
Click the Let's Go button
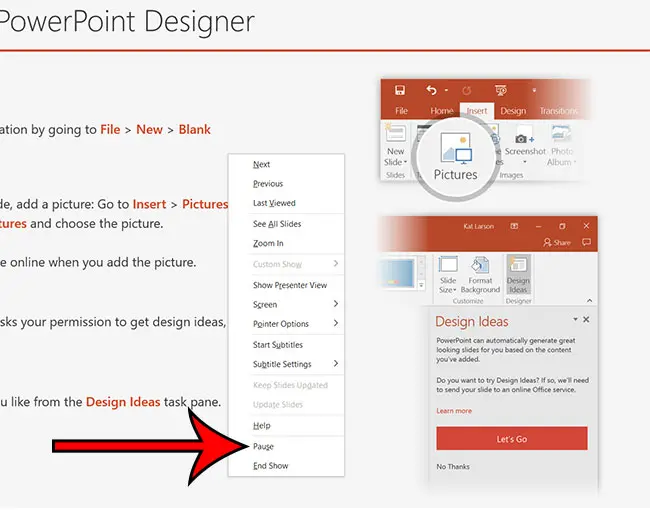pyautogui.click(x=512, y=439)
